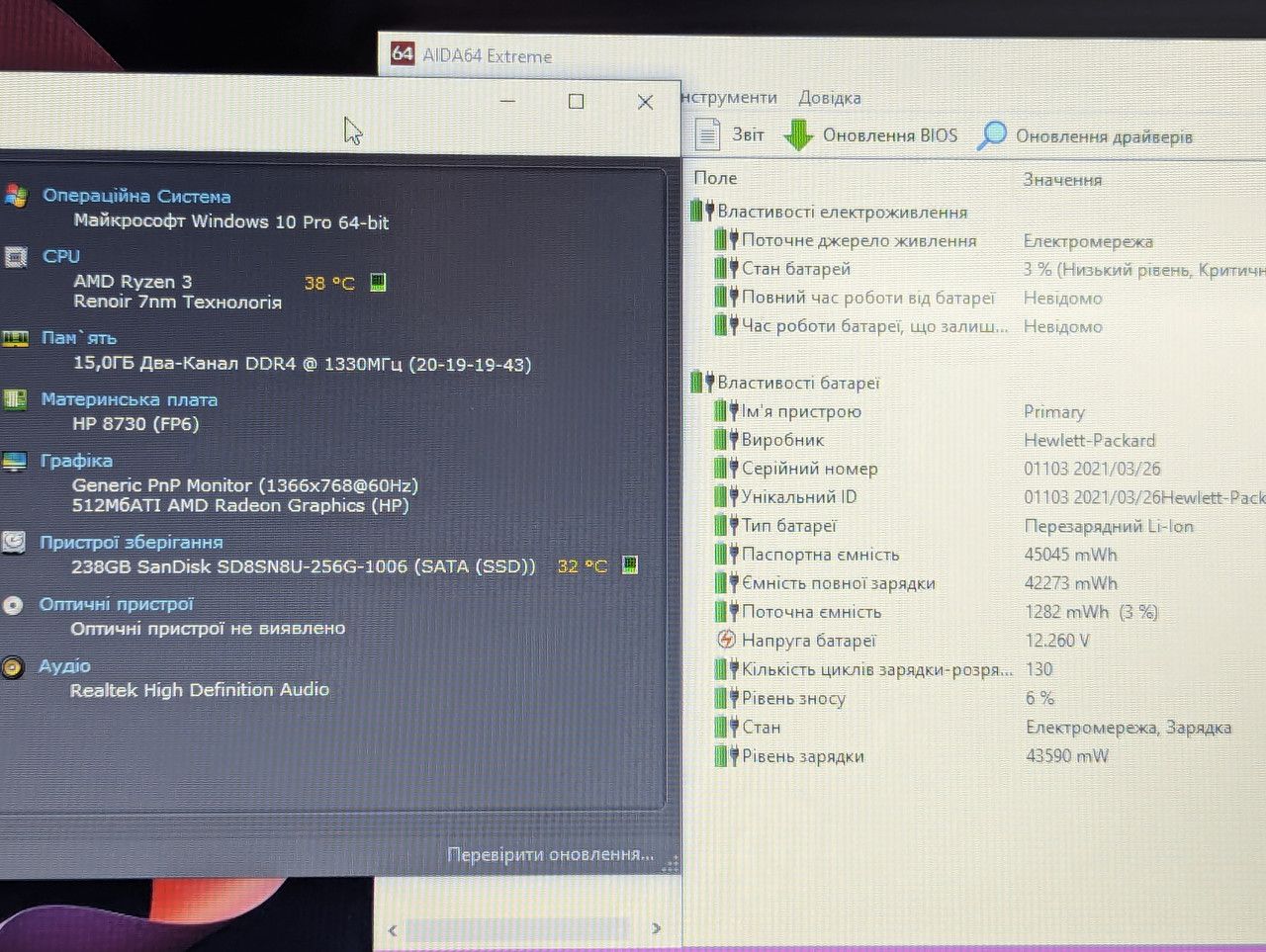Click the Поле column header
The height and width of the screenshot is (952, 1266).
pos(716,178)
